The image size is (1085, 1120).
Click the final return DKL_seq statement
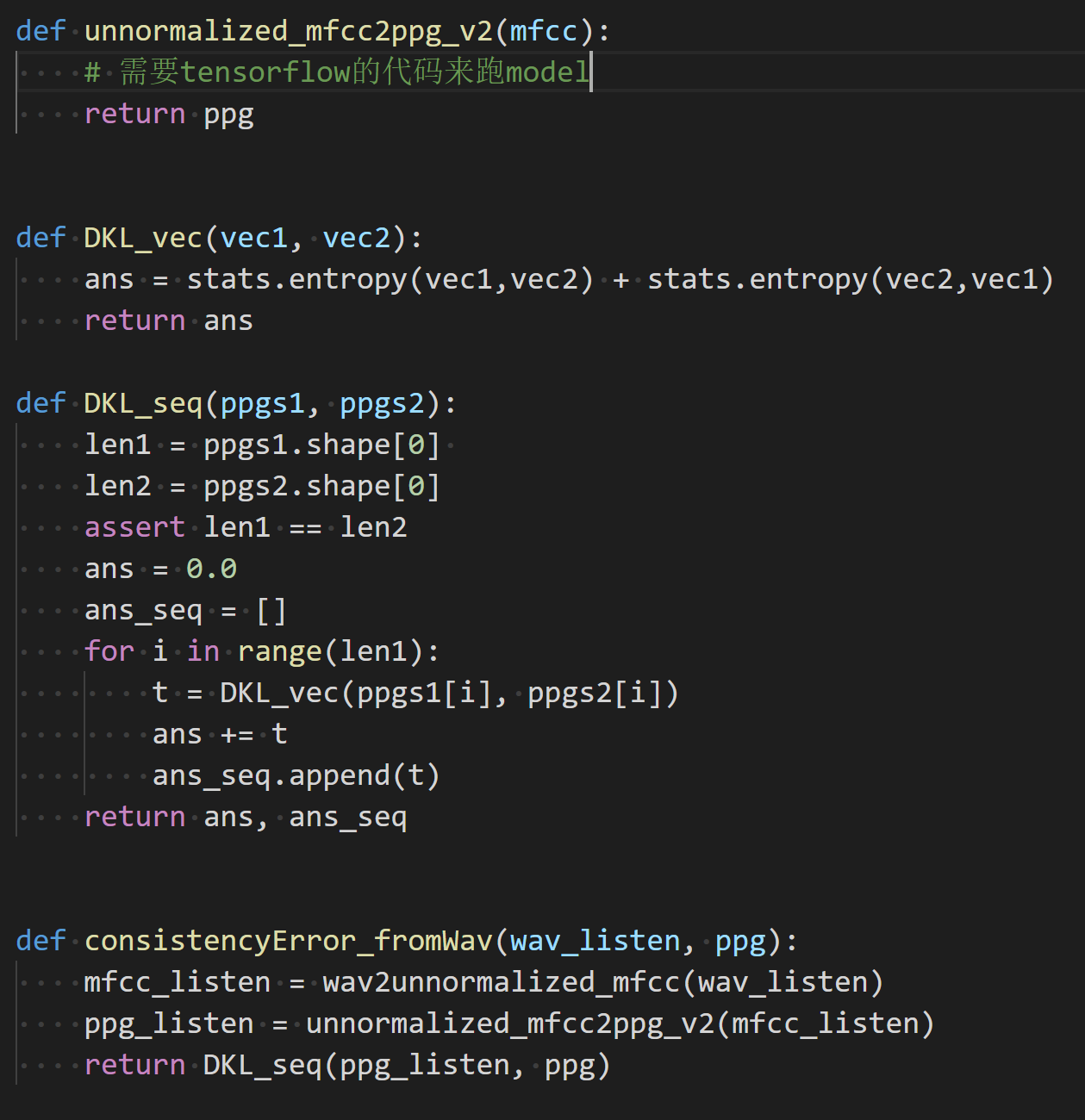pyautogui.click(x=345, y=1064)
